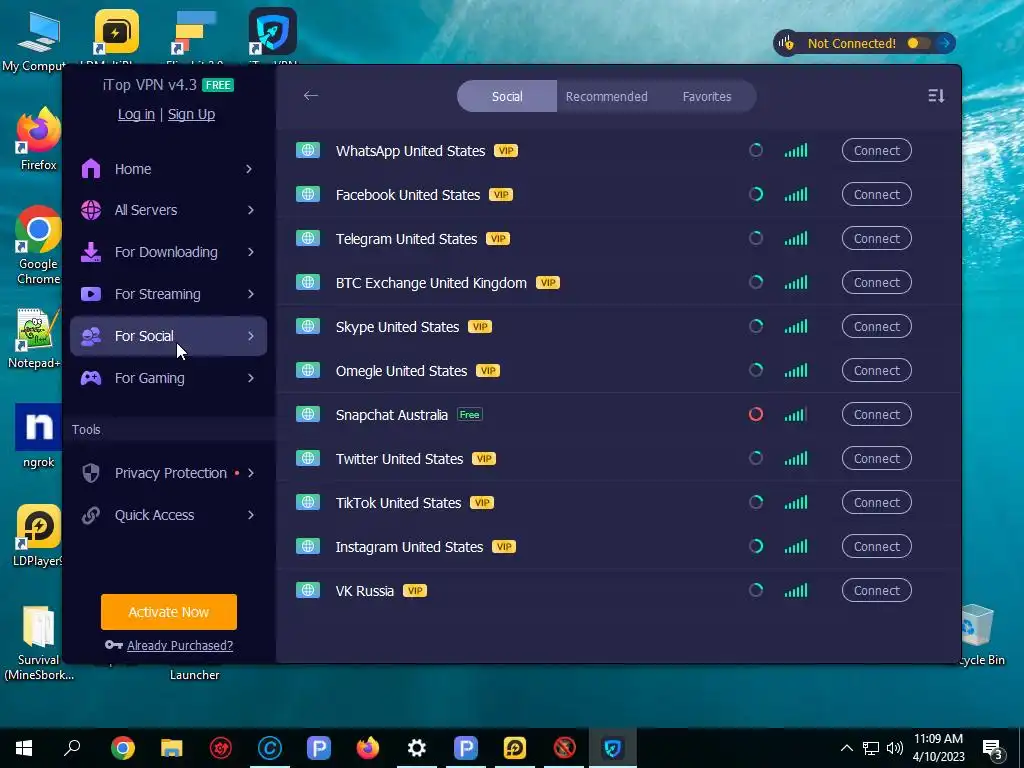
Task: Expand the Home menu chevron
Action: point(249,168)
